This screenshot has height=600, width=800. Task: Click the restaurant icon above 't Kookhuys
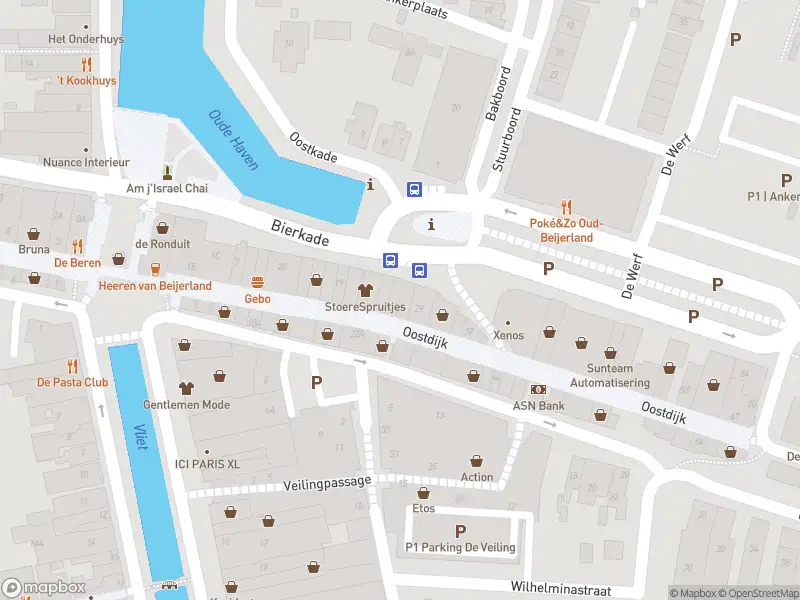pyautogui.click(x=86, y=64)
